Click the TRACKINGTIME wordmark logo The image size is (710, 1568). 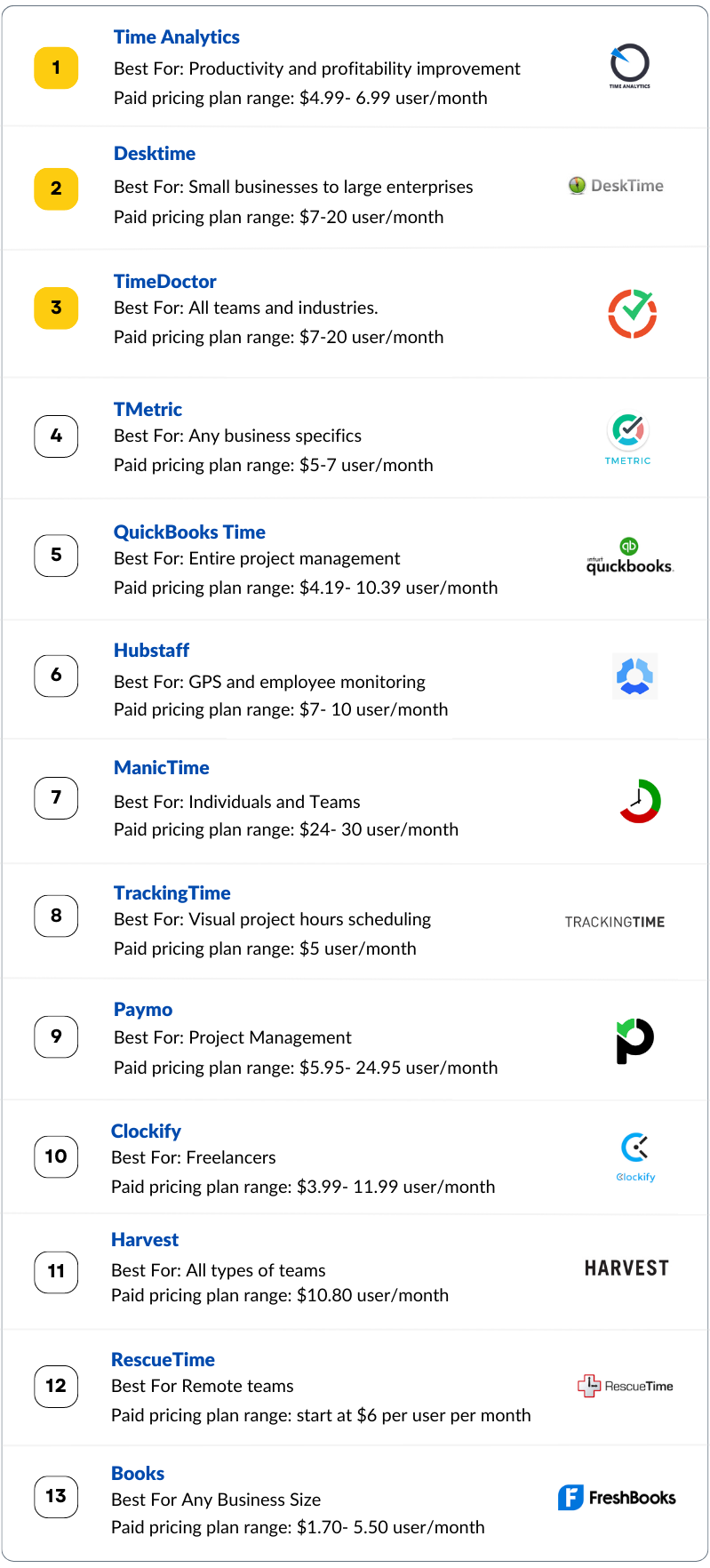(x=615, y=923)
